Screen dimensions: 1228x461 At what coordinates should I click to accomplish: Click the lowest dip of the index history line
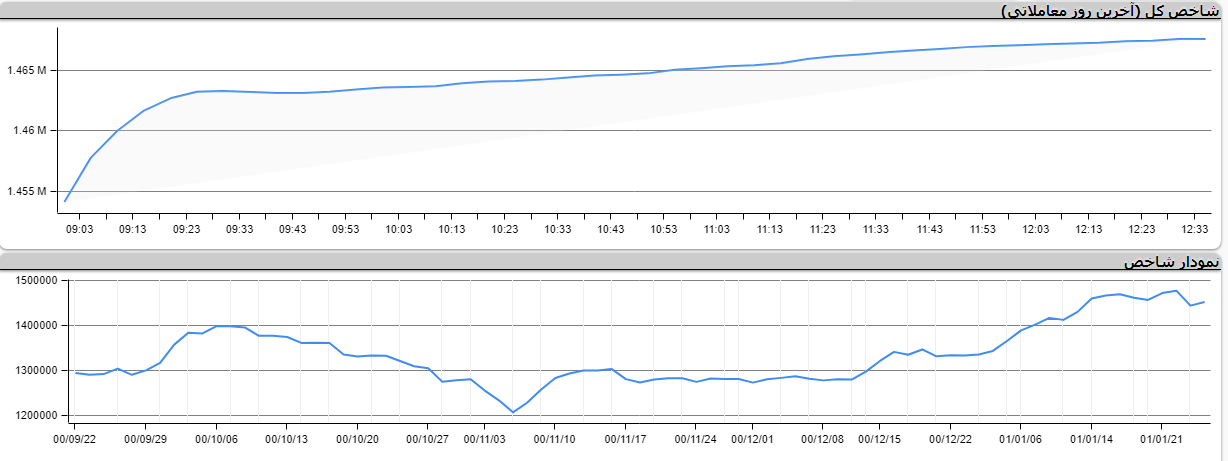click(513, 412)
